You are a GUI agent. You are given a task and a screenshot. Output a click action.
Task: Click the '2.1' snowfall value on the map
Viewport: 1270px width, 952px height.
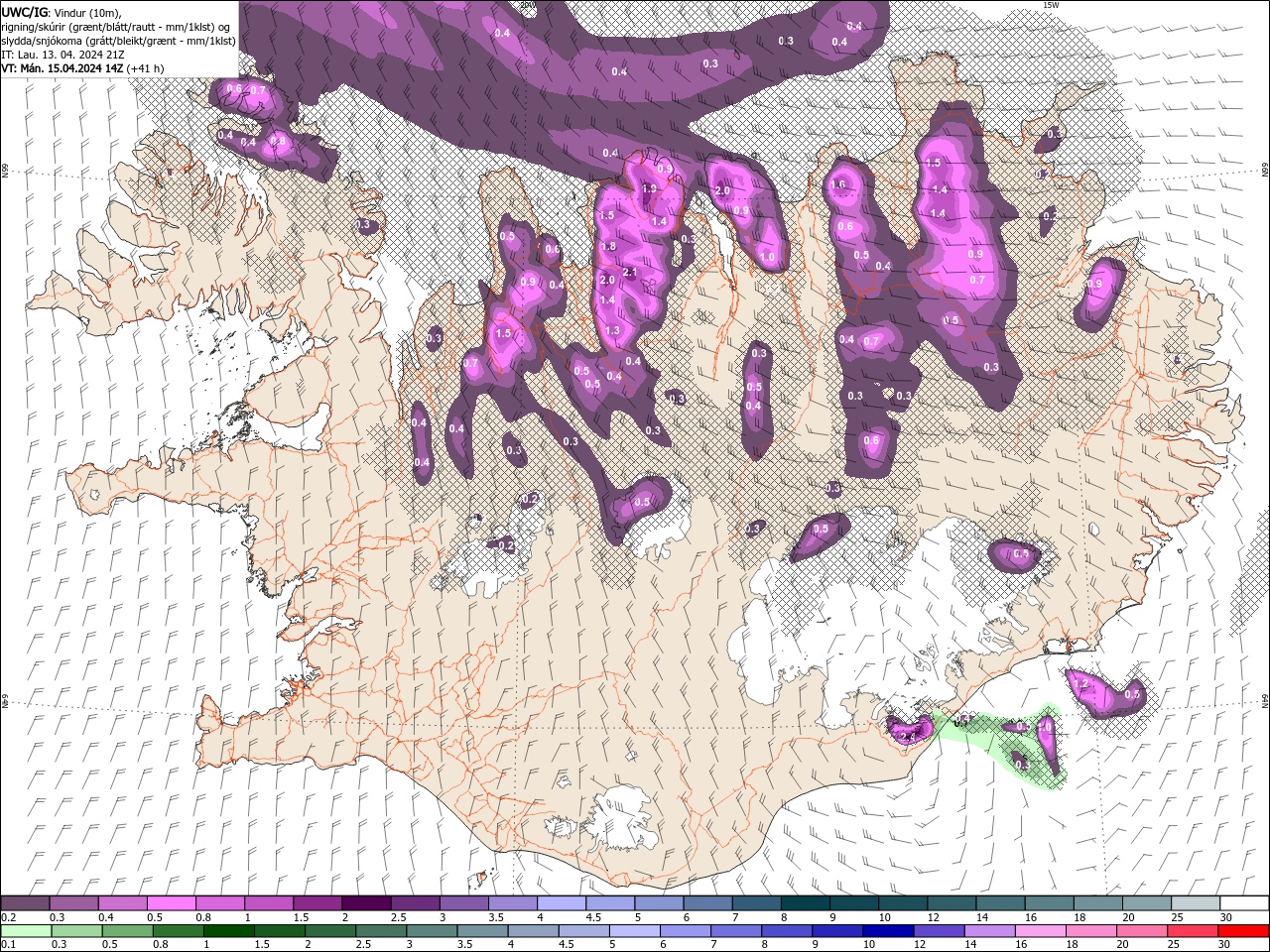[x=630, y=272]
